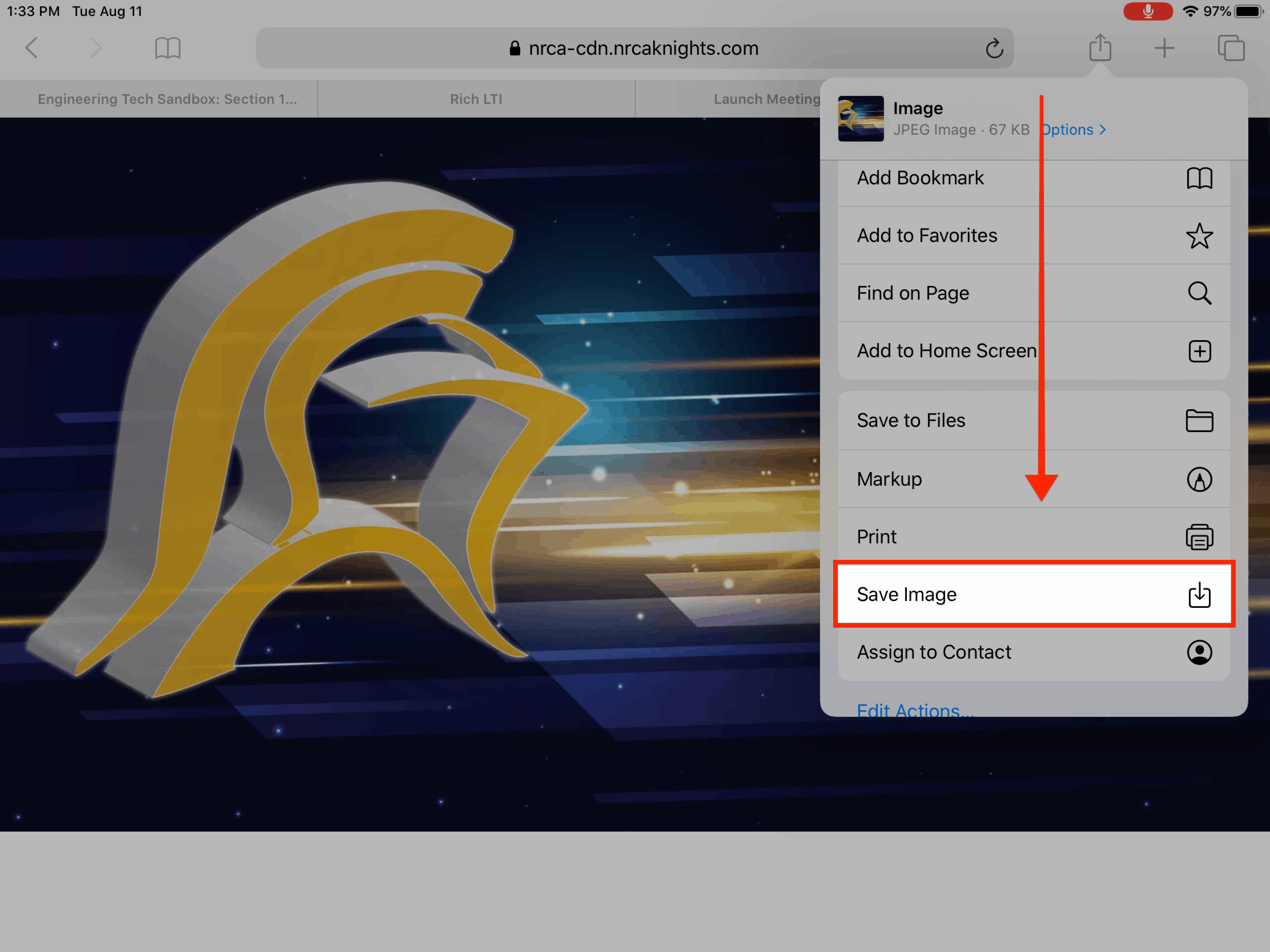Tap the Safari forward arrow
Viewport: 1270px width, 952px height.
tap(96, 48)
